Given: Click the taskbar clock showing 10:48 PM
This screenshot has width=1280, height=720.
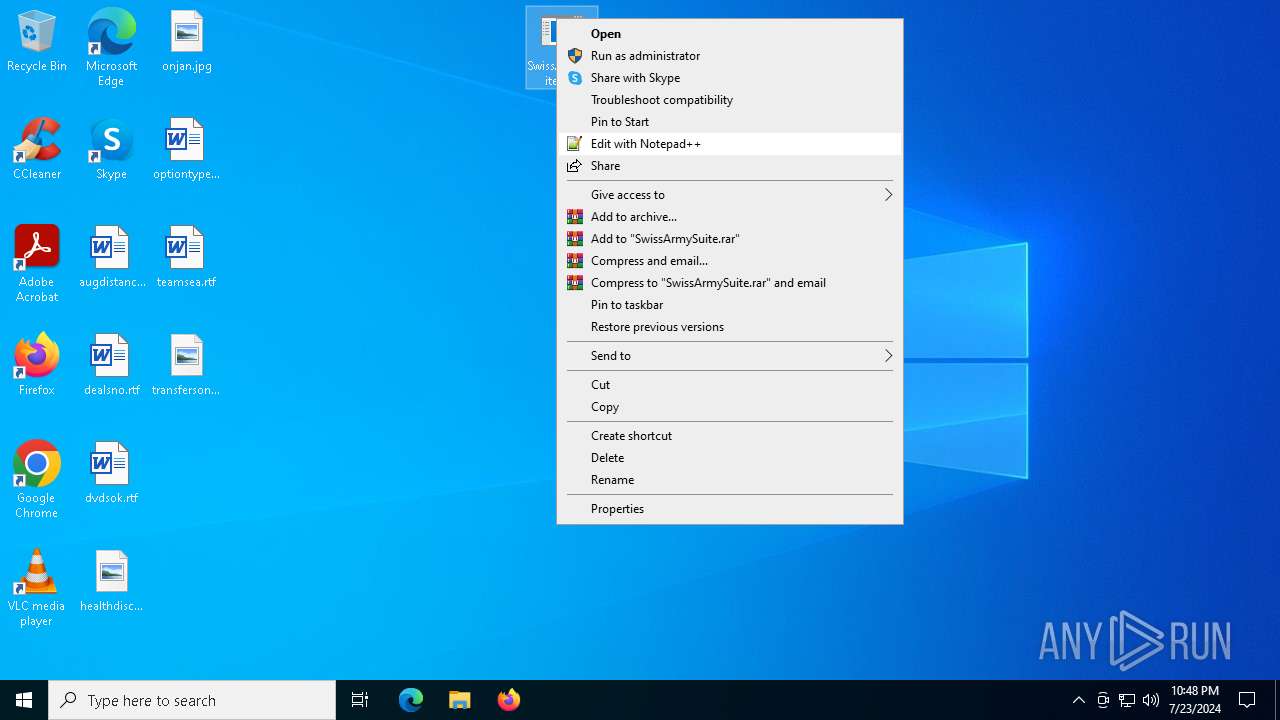Looking at the screenshot, I should (1194, 700).
